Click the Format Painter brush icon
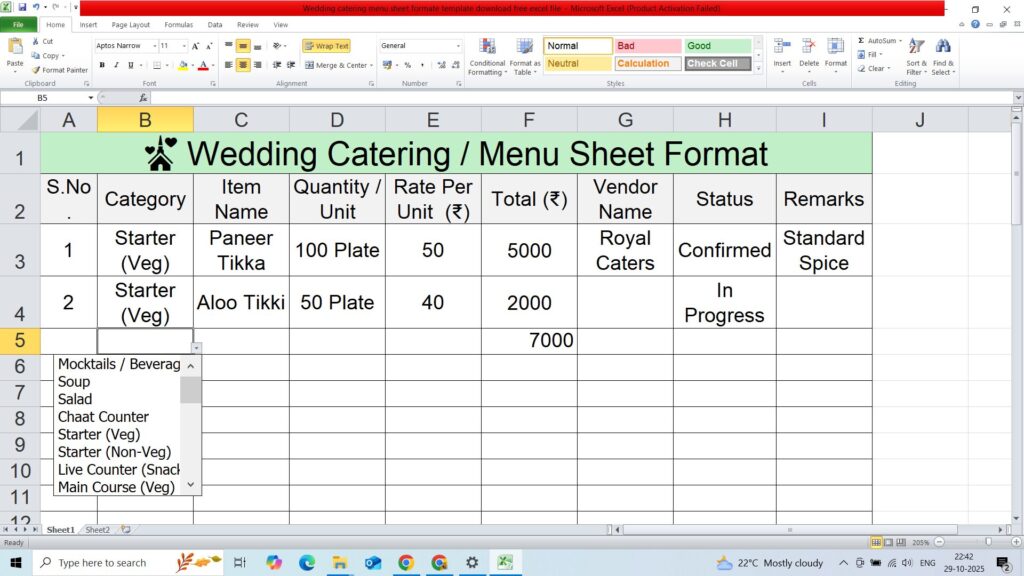 pos(36,70)
